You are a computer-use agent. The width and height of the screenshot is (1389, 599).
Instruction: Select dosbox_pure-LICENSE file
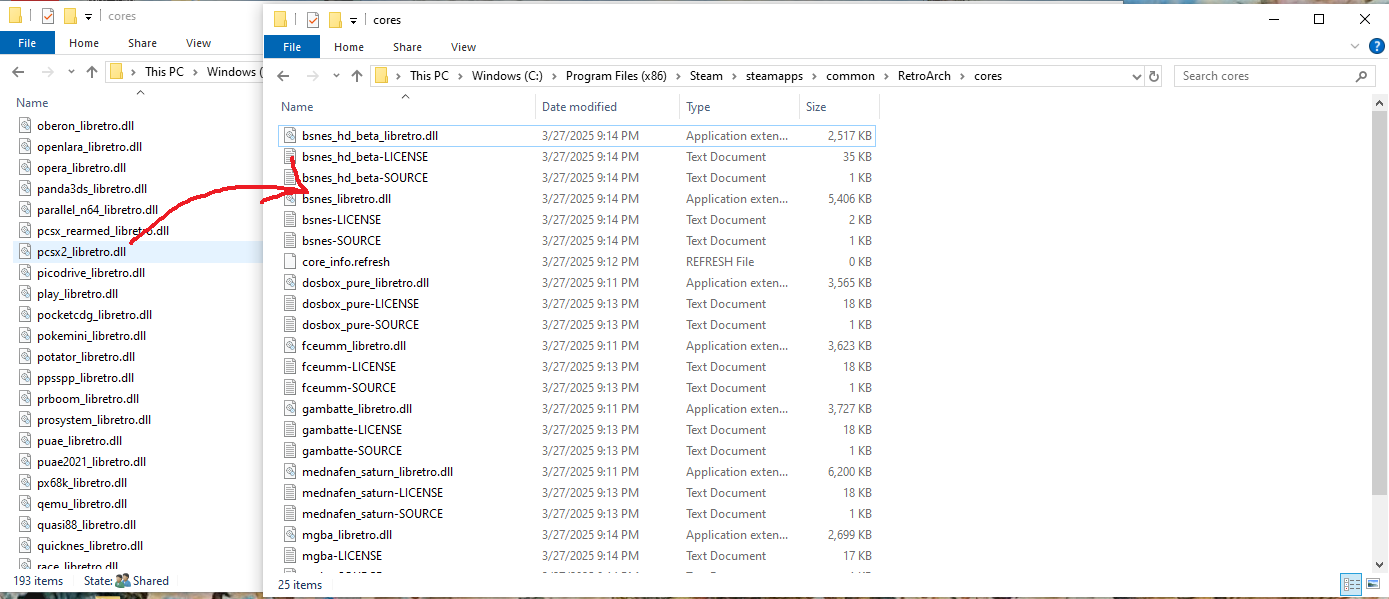pos(360,304)
